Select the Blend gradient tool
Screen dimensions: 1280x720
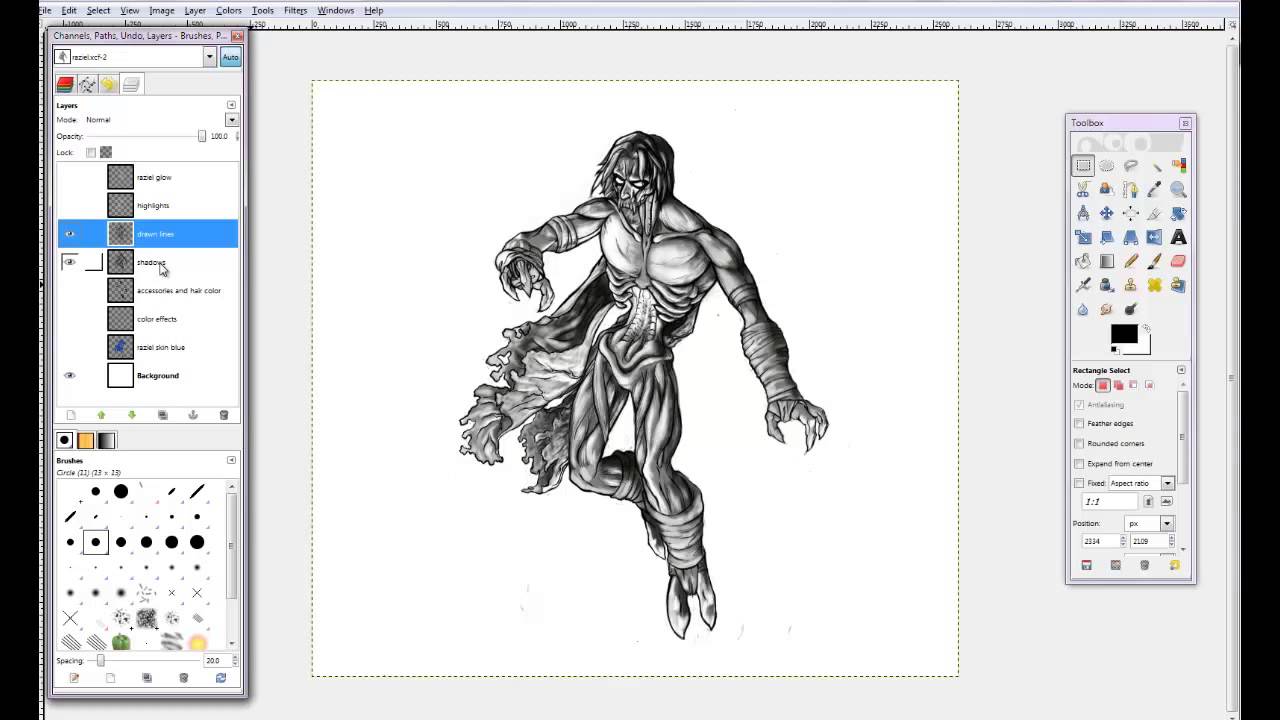click(1107, 261)
